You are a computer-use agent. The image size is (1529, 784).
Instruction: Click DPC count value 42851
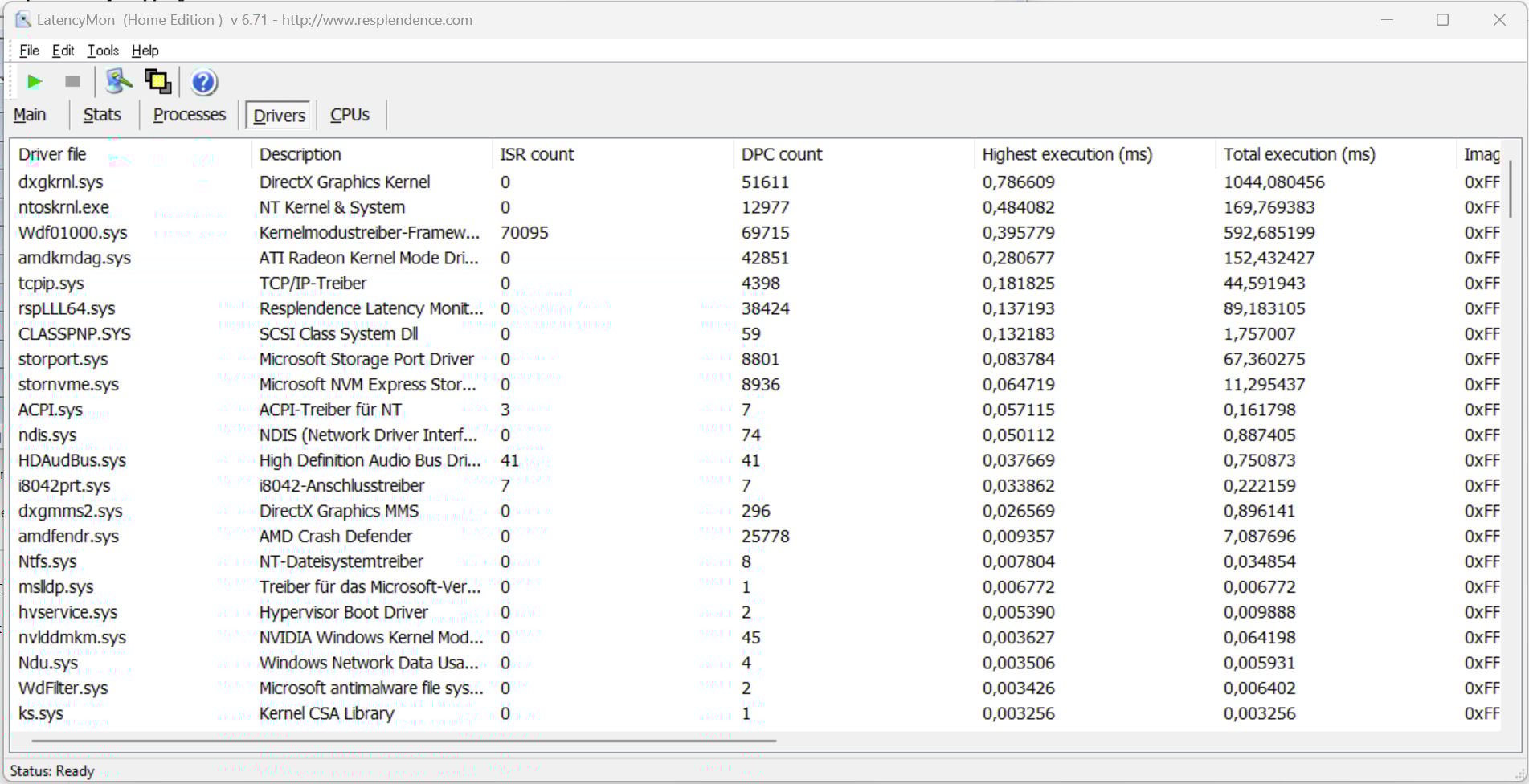pos(765,258)
